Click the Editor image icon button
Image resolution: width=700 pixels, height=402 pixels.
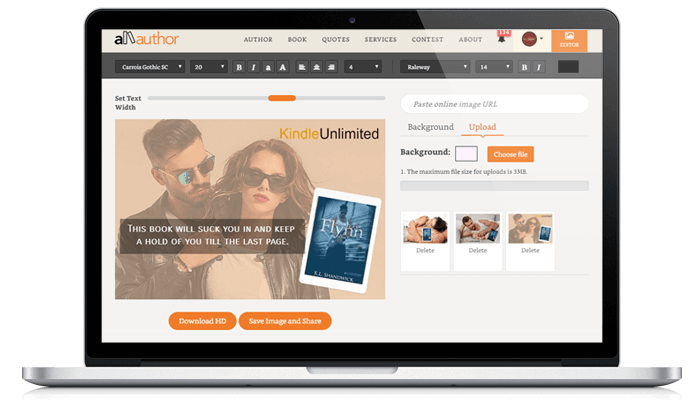point(569,40)
